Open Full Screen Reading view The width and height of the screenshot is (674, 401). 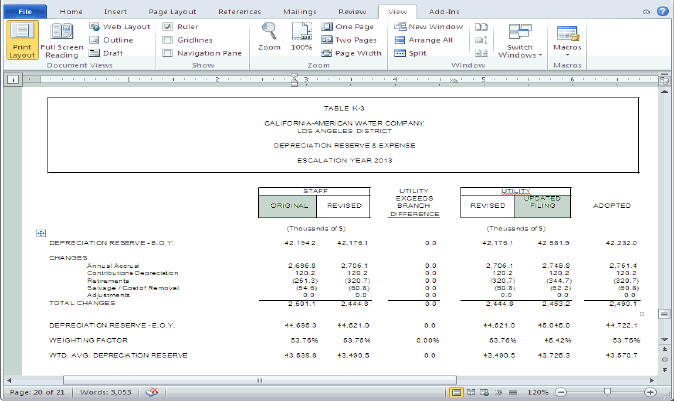61,40
